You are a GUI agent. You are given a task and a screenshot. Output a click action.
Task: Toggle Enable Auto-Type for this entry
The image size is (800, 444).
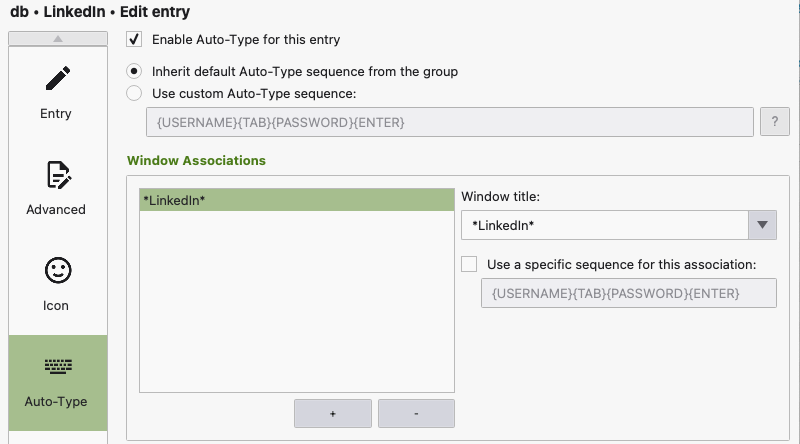click(x=134, y=39)
